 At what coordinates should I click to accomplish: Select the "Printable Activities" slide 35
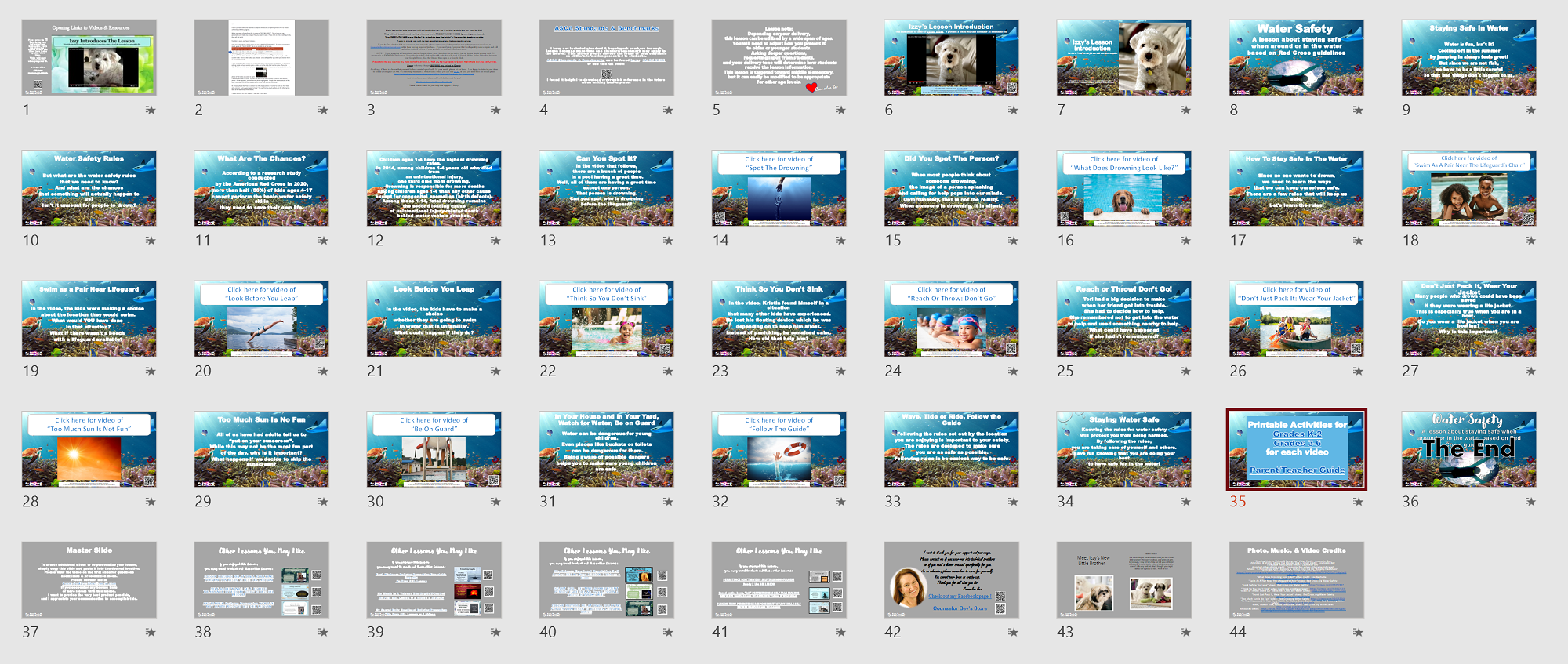pyautogui.click(x=1296, y=449)
